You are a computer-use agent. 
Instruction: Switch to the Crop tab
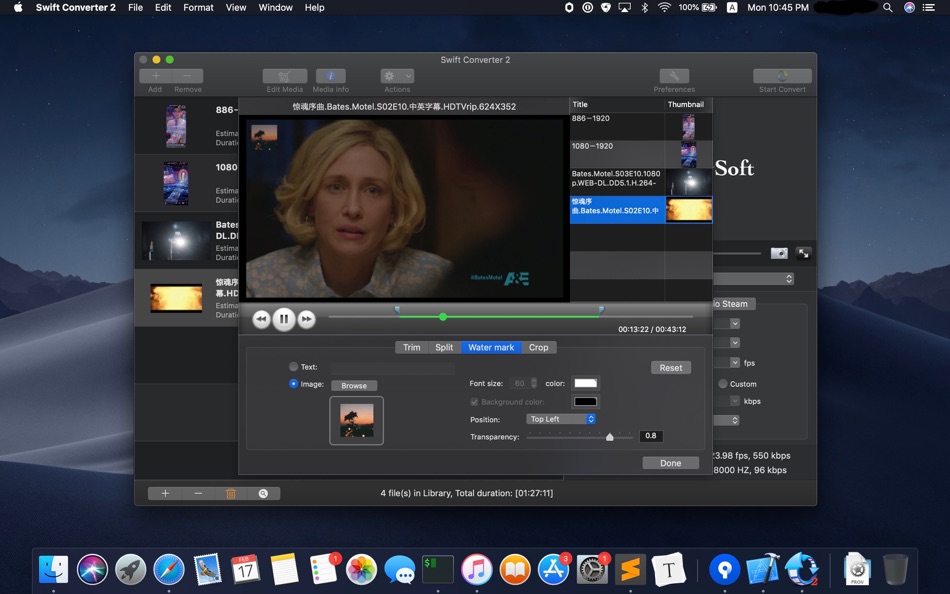click(538, 347)
